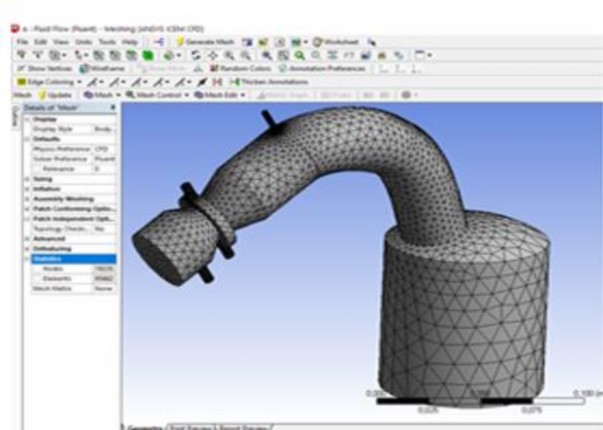The width and height of the screenshot is (603, 430).
Task: Click the Generate Mesh button
Action: pos(202,41)
